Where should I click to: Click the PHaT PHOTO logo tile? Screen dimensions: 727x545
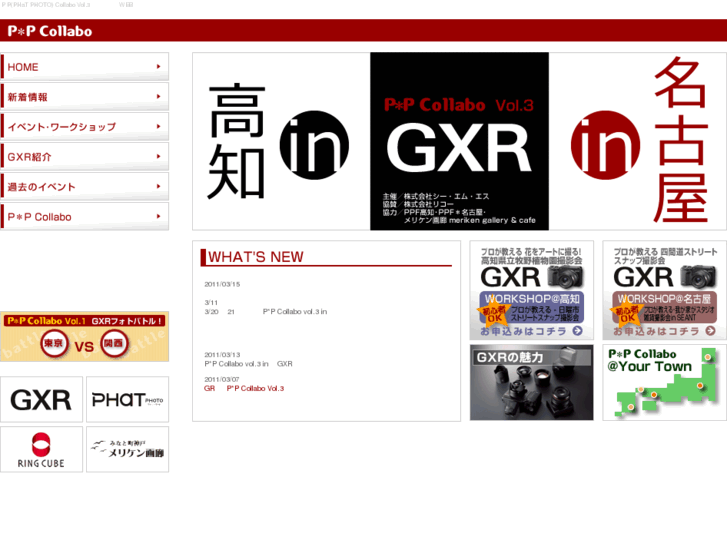click(x=128, y=399)
